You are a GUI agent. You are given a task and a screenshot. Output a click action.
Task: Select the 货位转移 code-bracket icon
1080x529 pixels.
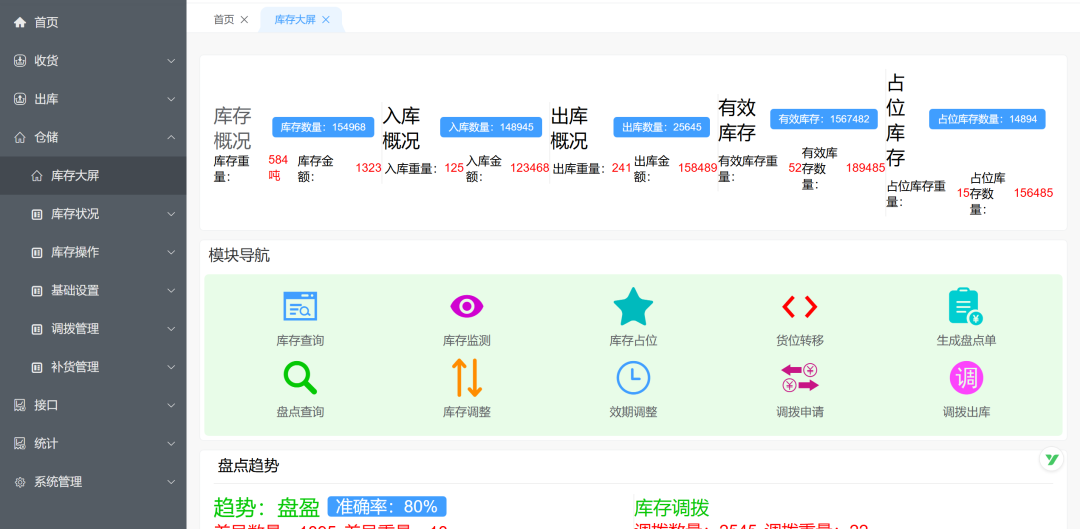799,307
